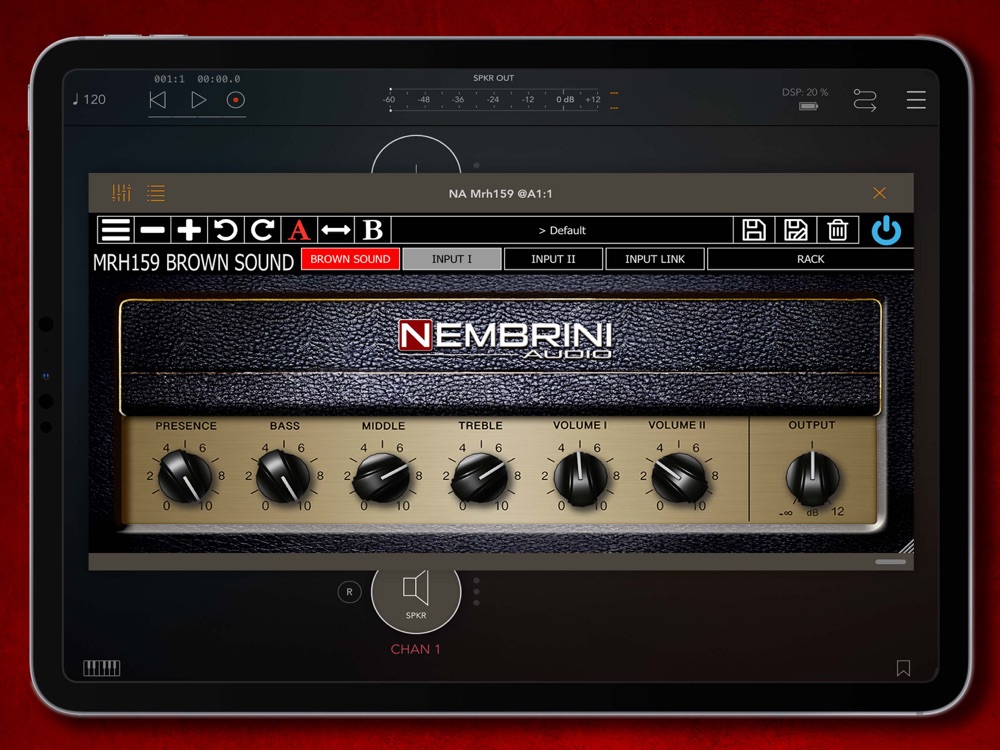This screenshot has width=1000, height=750.
Task: Click the undo arrow icon
Action: click(x=225, y=230)
